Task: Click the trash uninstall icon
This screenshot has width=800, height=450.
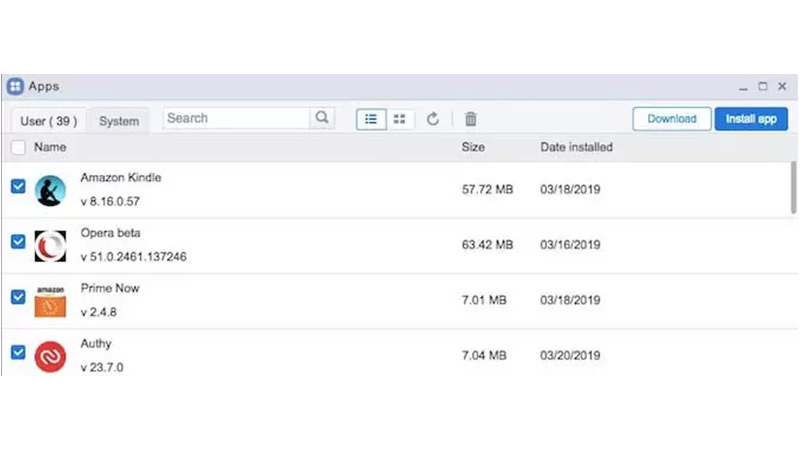Action: click(470, 119)
